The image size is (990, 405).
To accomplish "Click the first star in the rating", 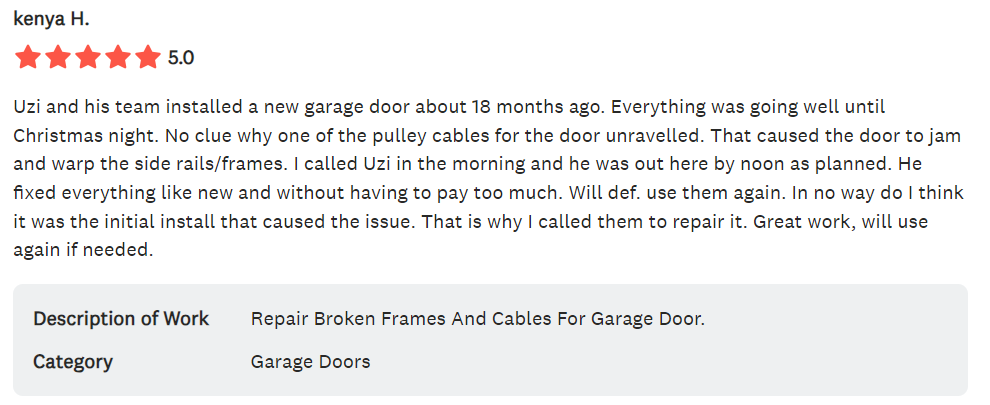I will pos(28,57).
